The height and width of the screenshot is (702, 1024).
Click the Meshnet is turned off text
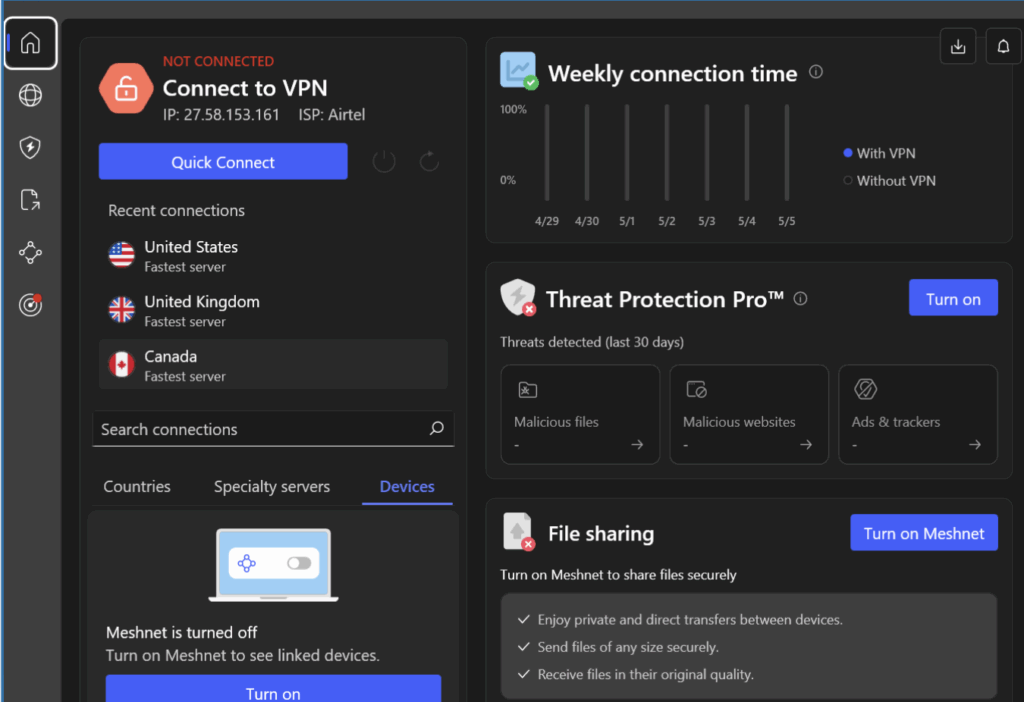coord(182,633)
